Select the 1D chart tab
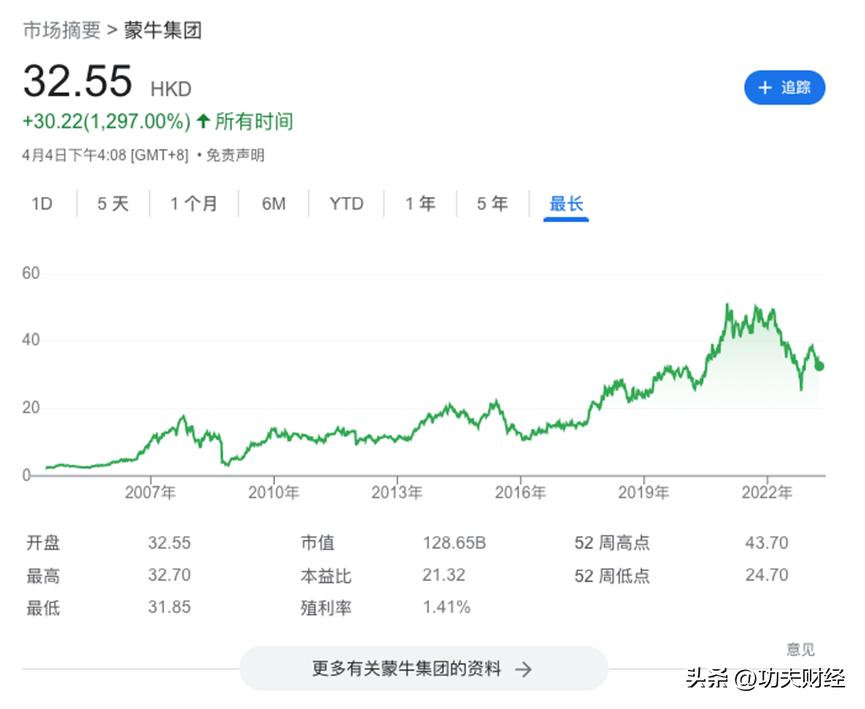This screenshot has height=709, width=865. coord(40,203)
